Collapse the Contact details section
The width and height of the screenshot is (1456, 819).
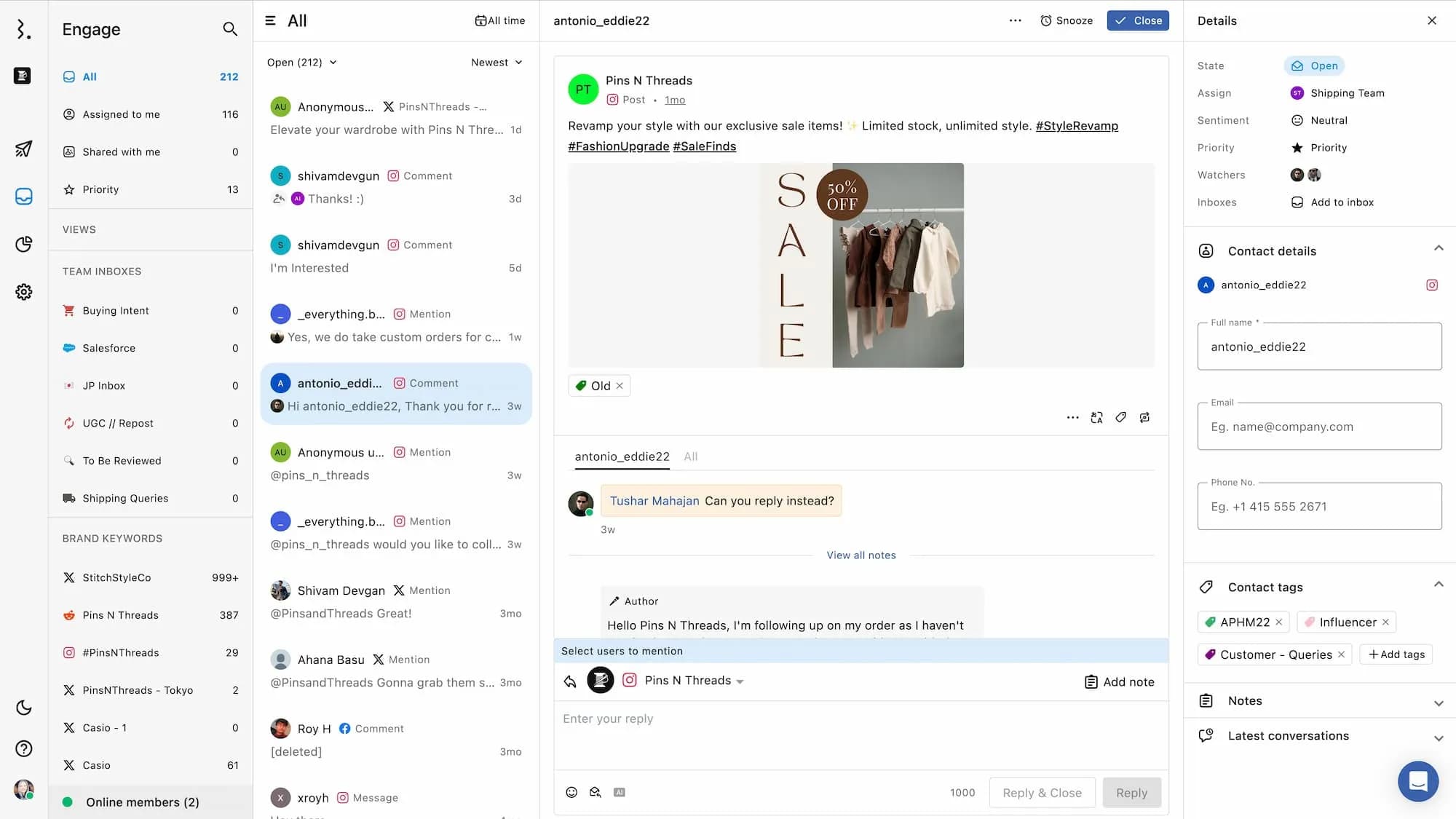point(1438,249)
